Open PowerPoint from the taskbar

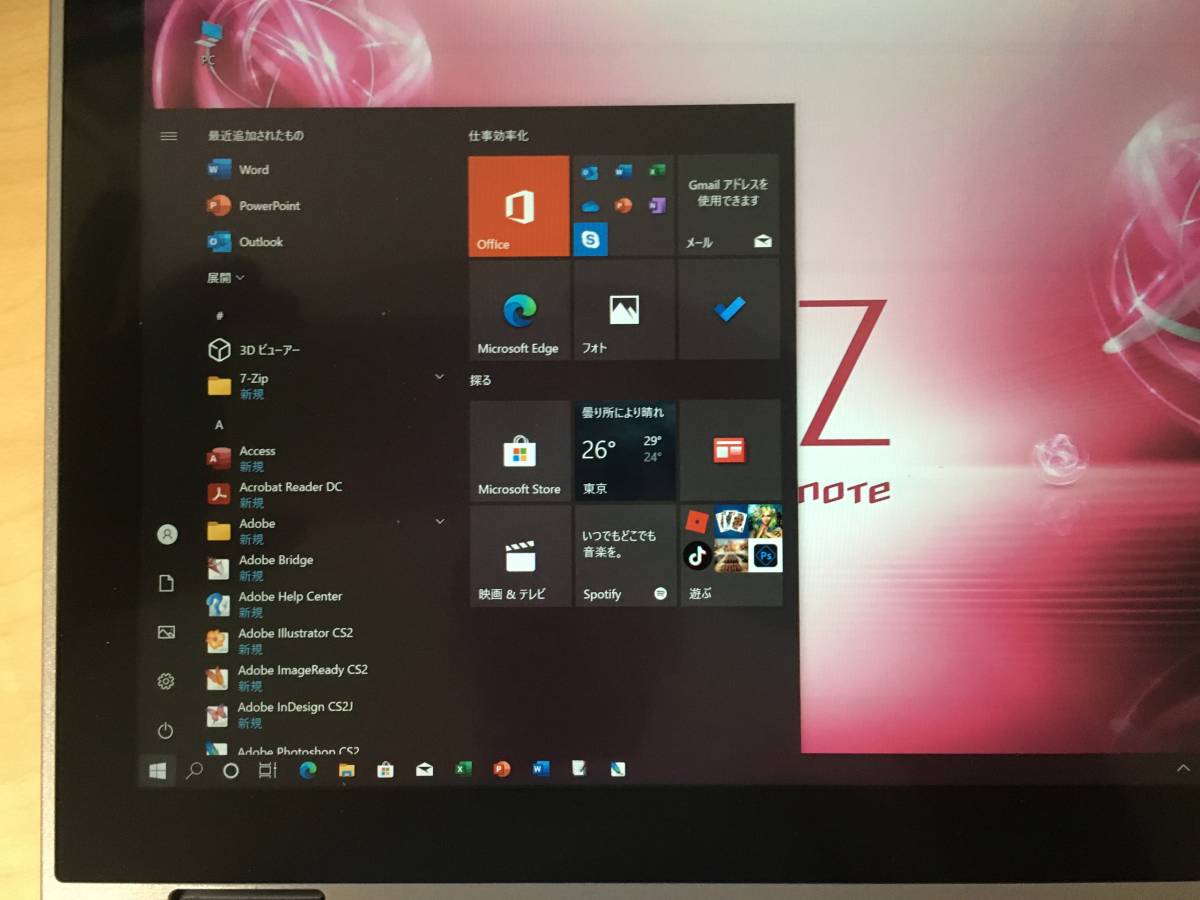click(x=502, y=769)
